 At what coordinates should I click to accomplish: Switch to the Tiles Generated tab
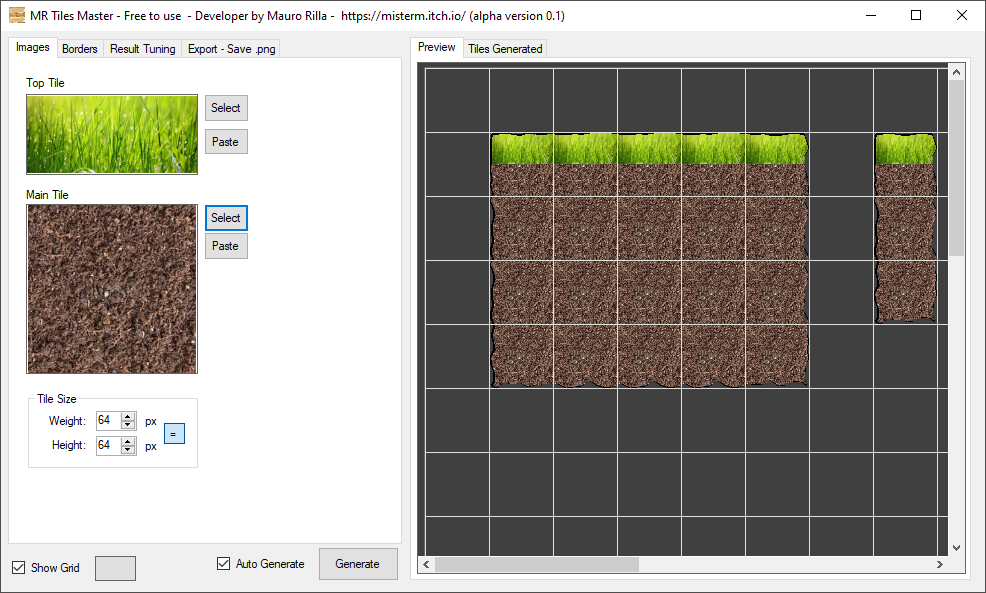[x=505, y=48]
